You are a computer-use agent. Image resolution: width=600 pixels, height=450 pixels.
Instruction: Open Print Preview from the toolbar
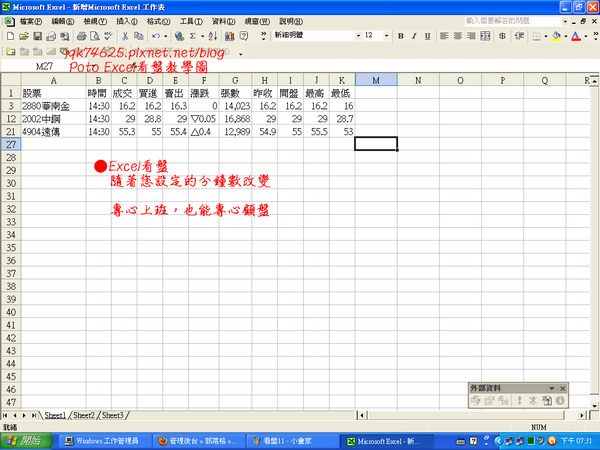95,36
